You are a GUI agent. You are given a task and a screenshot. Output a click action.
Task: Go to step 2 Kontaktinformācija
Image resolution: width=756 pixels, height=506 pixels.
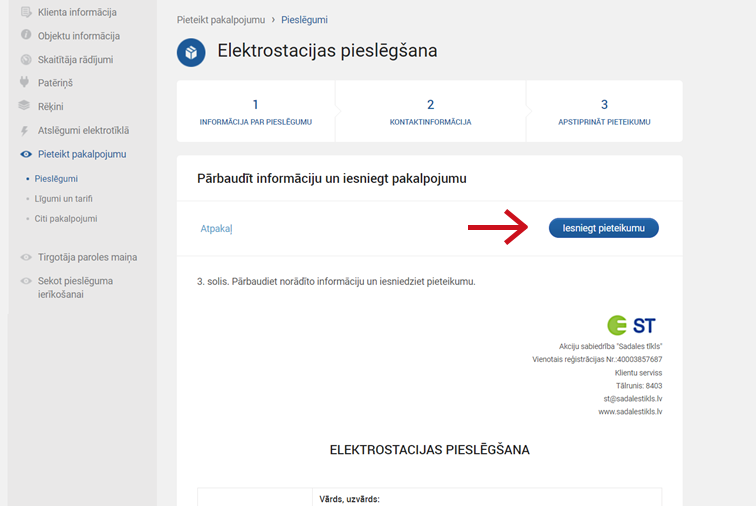pos(431,111)
